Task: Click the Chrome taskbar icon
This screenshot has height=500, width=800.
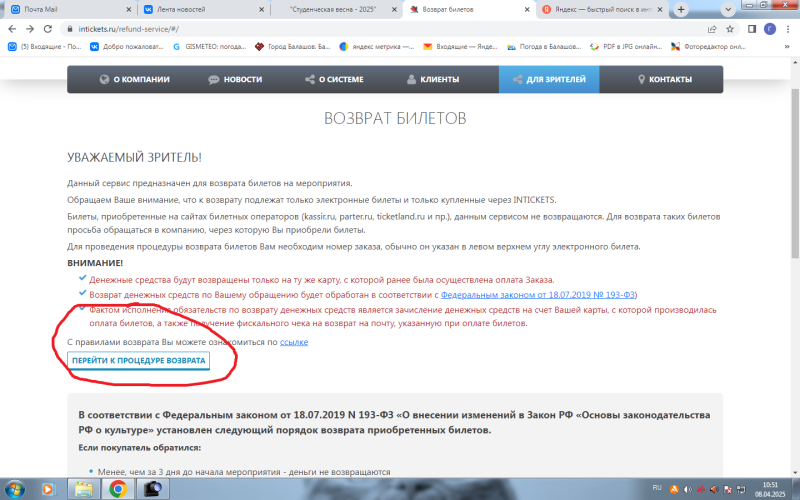Action: (118, 489)
